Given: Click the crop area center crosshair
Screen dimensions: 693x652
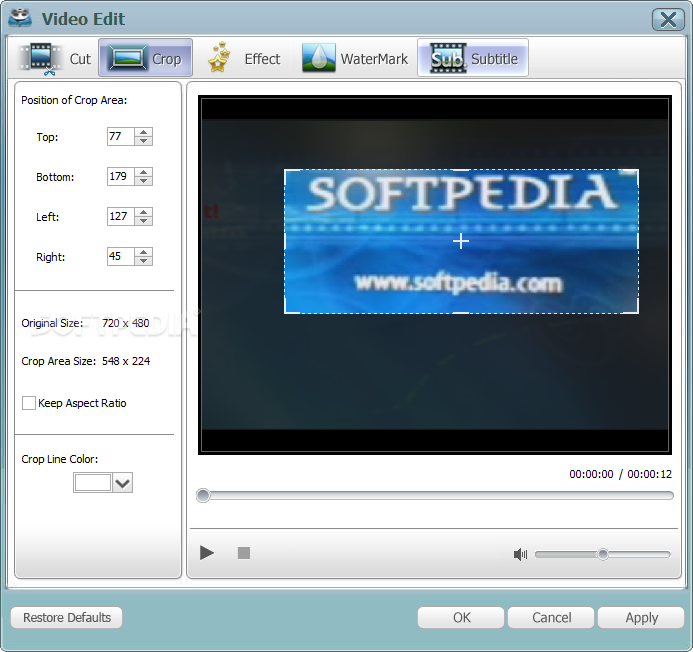Looking at the screenshot, I should click(461, 241).
